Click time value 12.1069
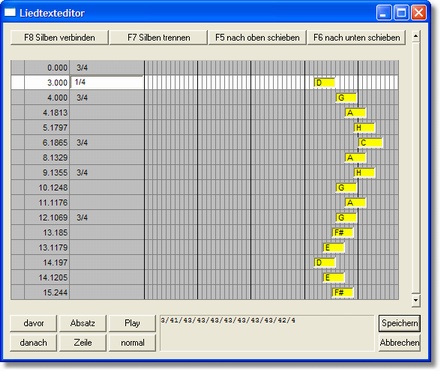Viewport: 440px width, 371px height. [53, 218]
